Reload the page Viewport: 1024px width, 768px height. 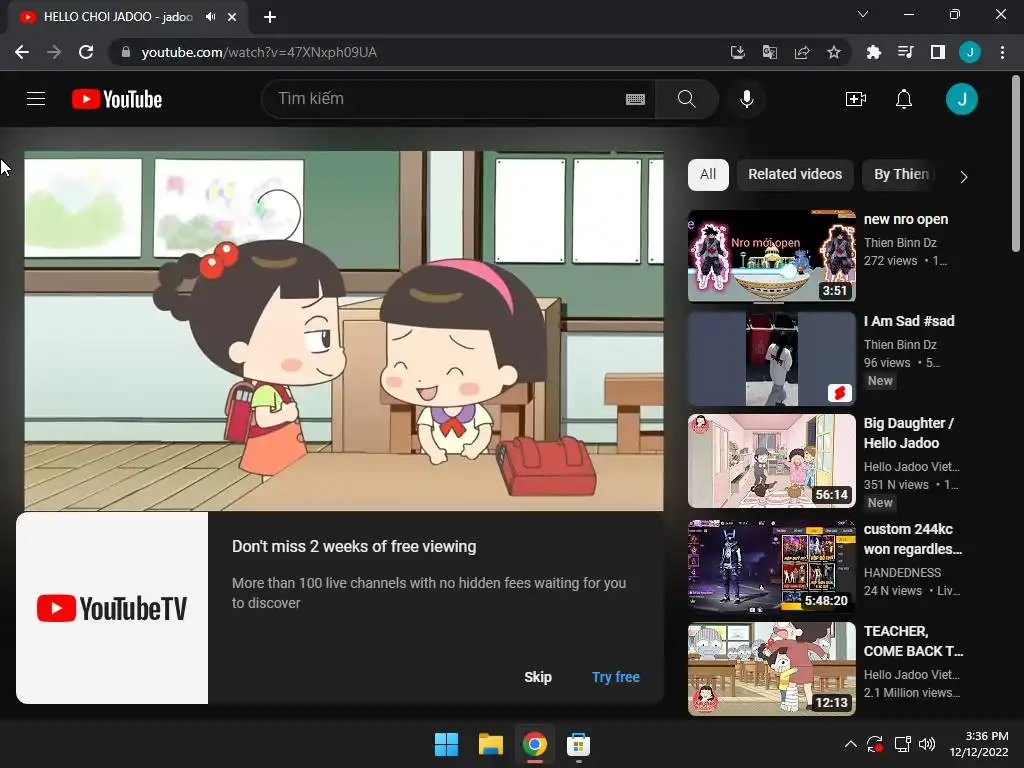click(x=86, y=52)
